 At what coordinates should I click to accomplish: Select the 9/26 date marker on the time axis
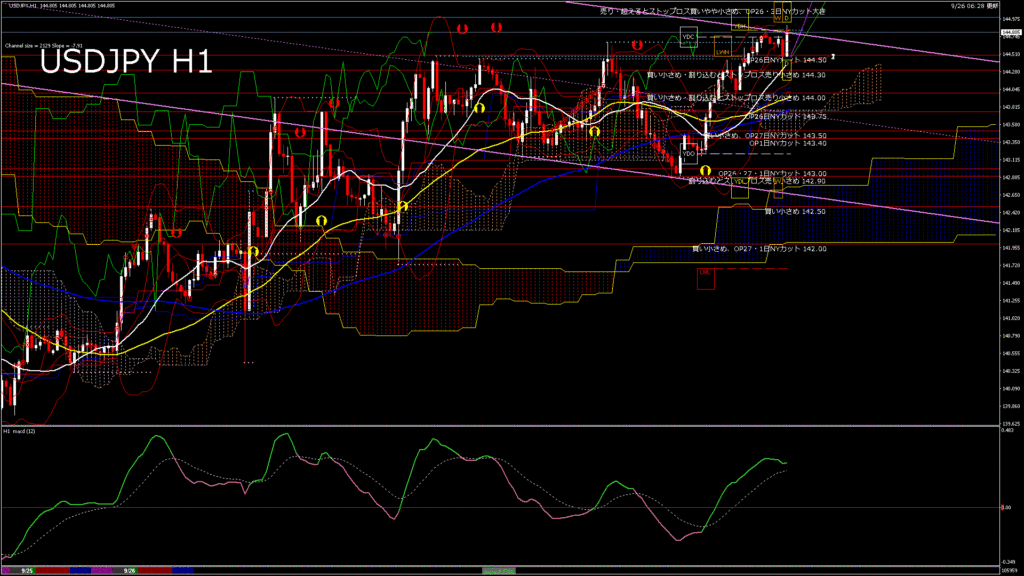click(x=129, y=571)
